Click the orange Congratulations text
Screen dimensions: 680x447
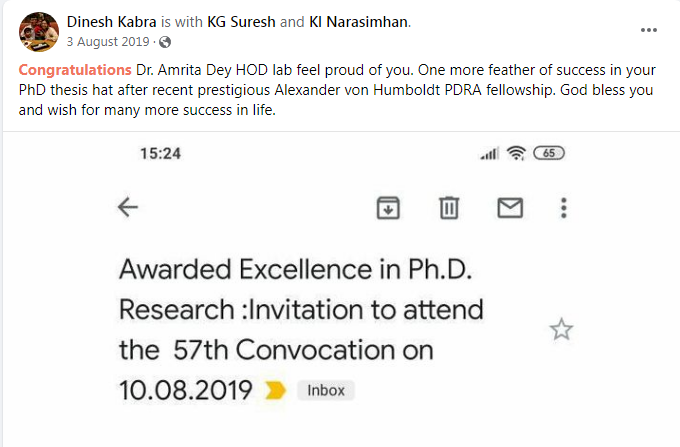point(75,70)
